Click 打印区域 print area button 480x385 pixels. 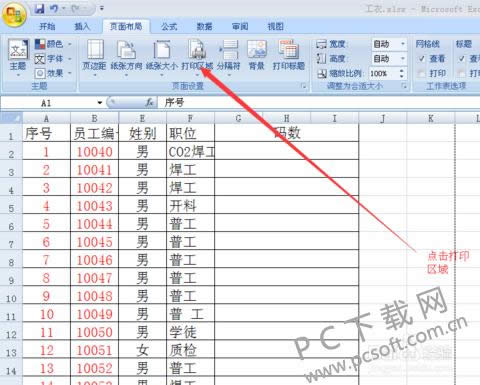[197, 58]
